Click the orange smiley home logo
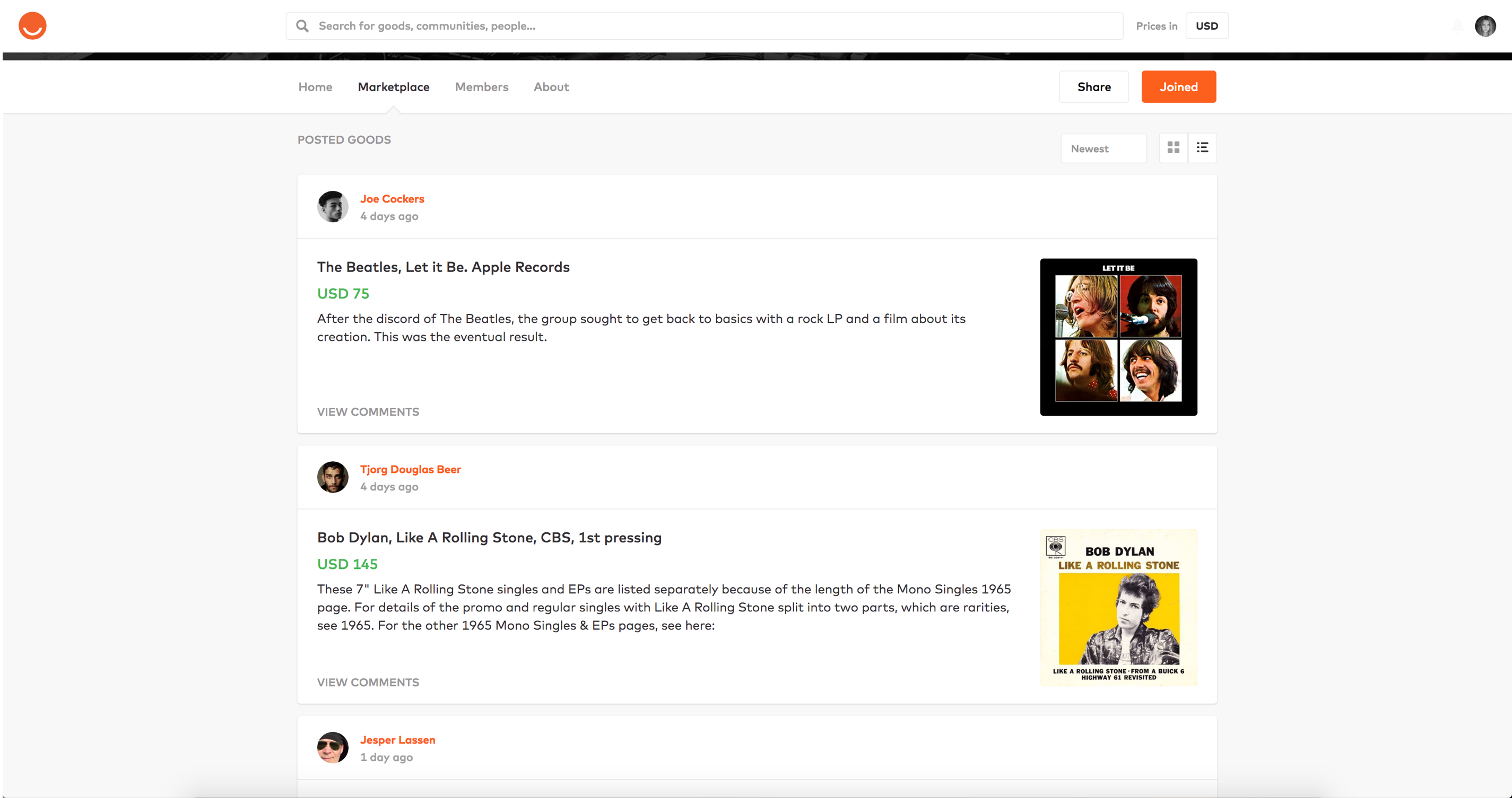 [x=32, y=26]
